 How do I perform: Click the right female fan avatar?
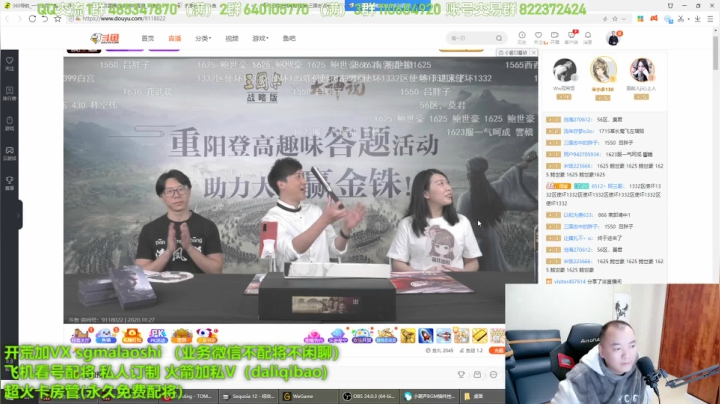click(642, 70)
